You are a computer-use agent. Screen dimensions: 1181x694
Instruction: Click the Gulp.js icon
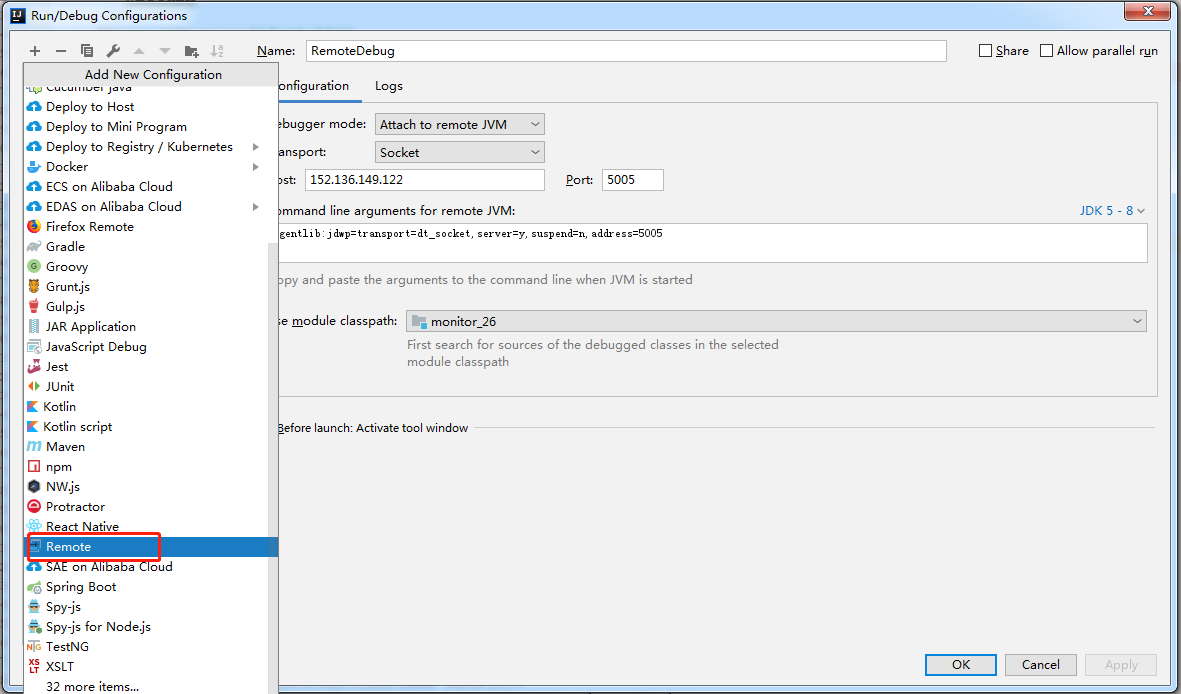34,307
